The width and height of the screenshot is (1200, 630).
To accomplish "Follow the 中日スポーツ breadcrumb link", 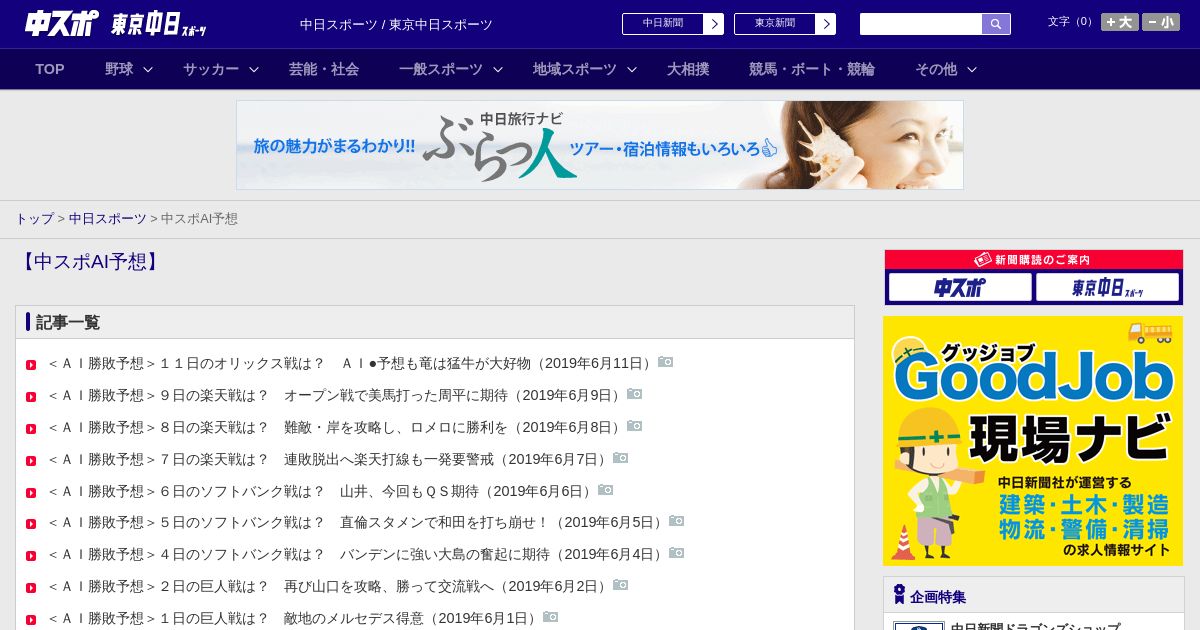I will (108, 218).
